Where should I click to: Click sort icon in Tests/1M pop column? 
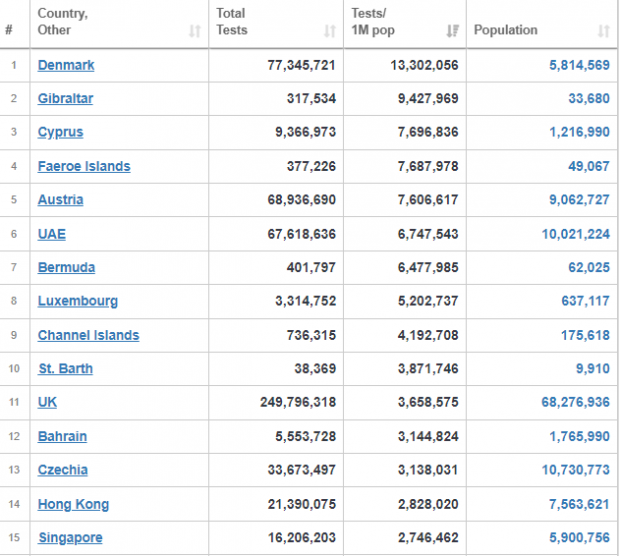coord(453,31)
